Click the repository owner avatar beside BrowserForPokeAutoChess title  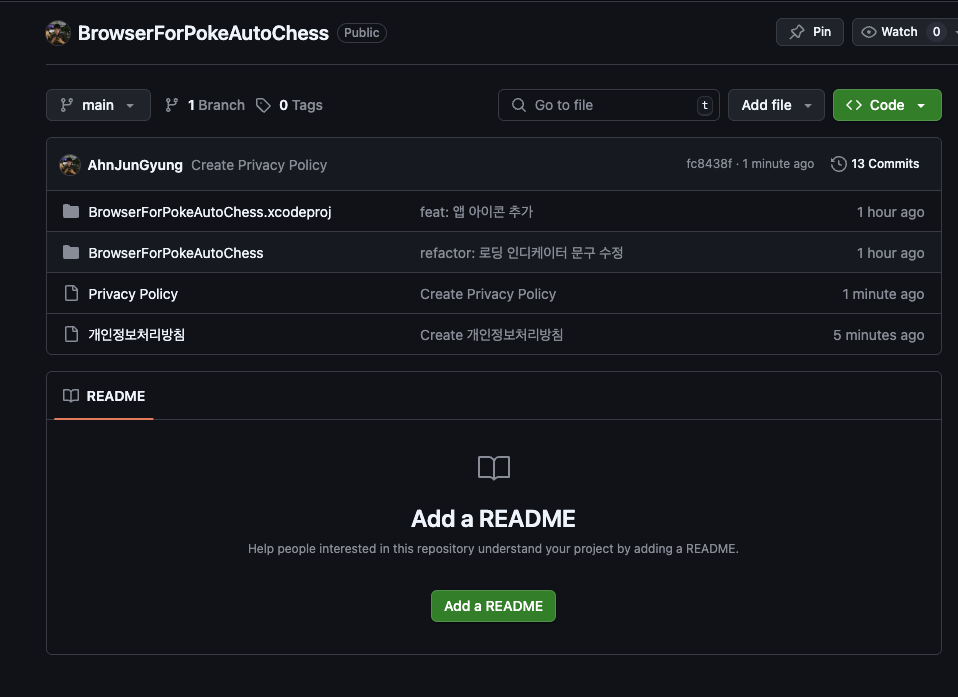58,33
